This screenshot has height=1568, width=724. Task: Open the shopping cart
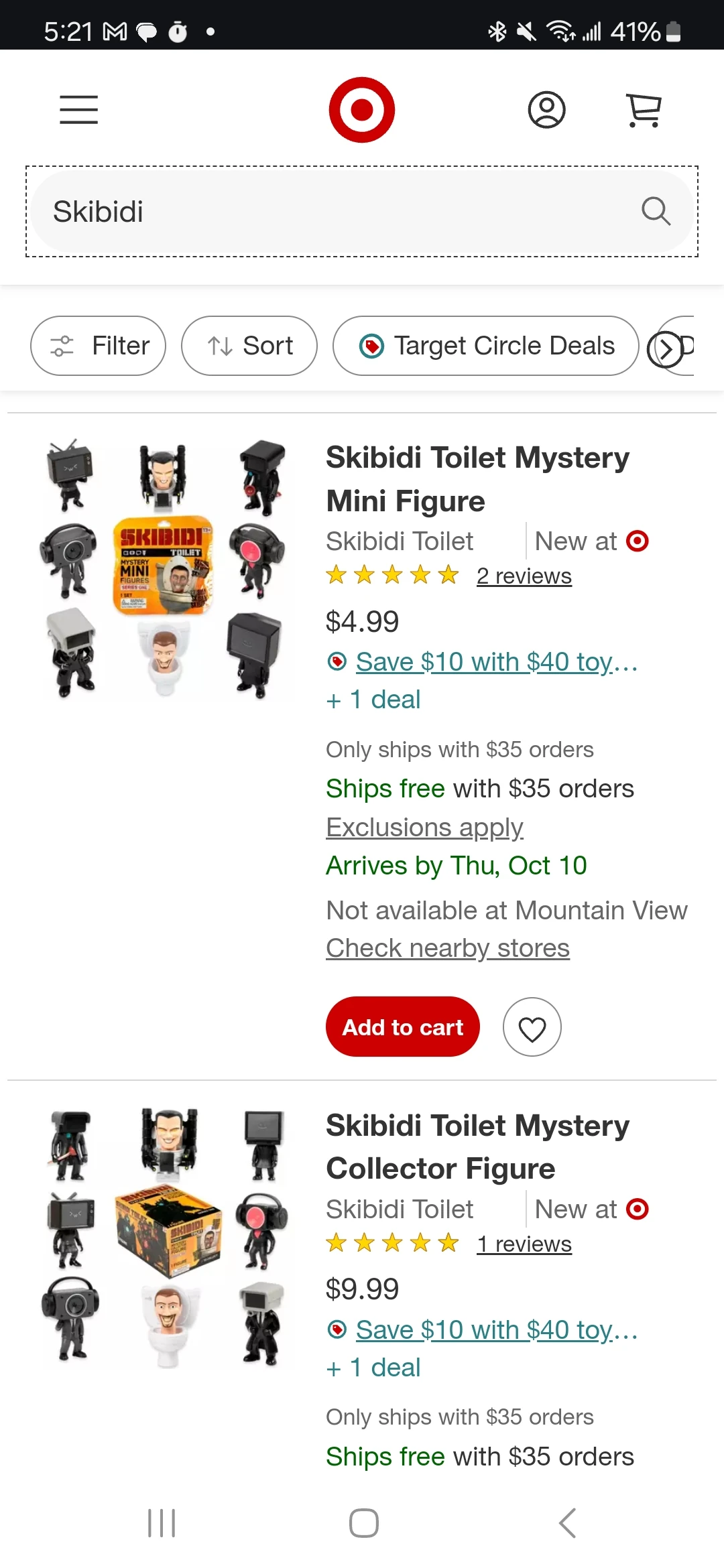pyautogui.click(x=644, y=110)
